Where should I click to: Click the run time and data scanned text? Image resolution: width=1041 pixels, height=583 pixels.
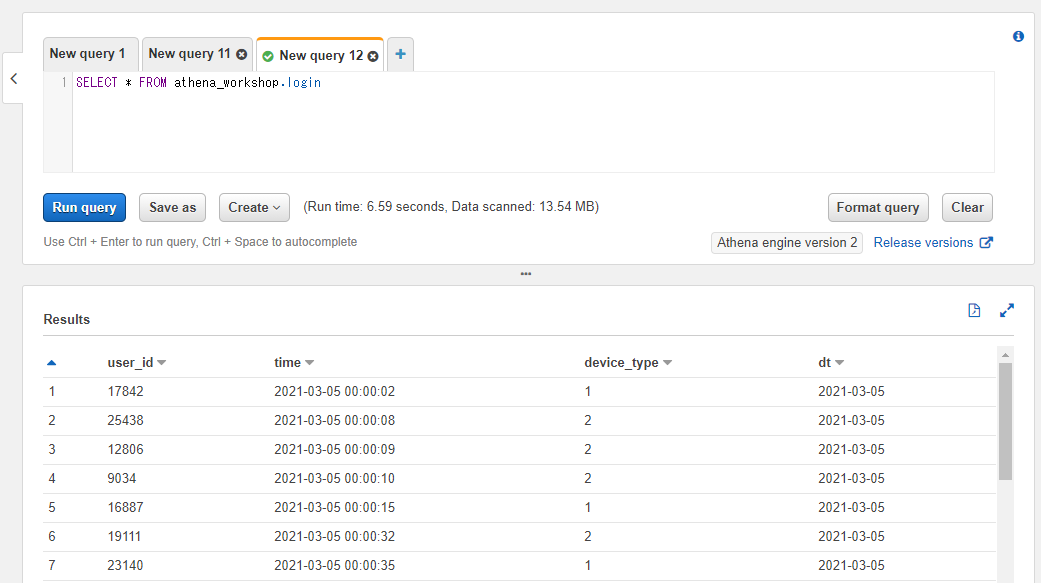[451, 207]
